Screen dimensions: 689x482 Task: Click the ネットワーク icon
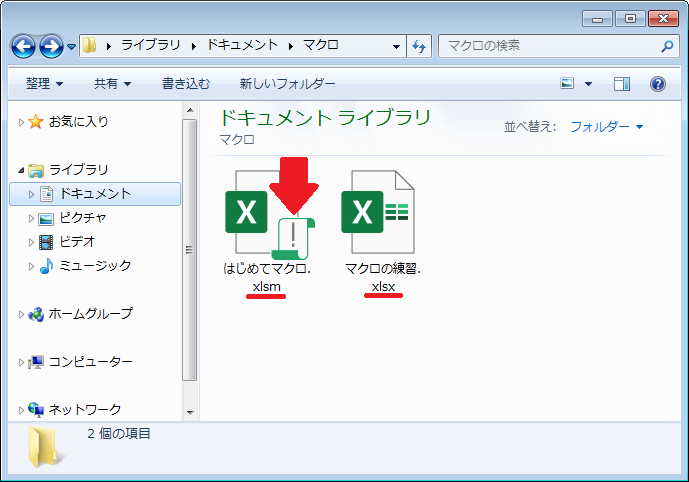point(36,410)
